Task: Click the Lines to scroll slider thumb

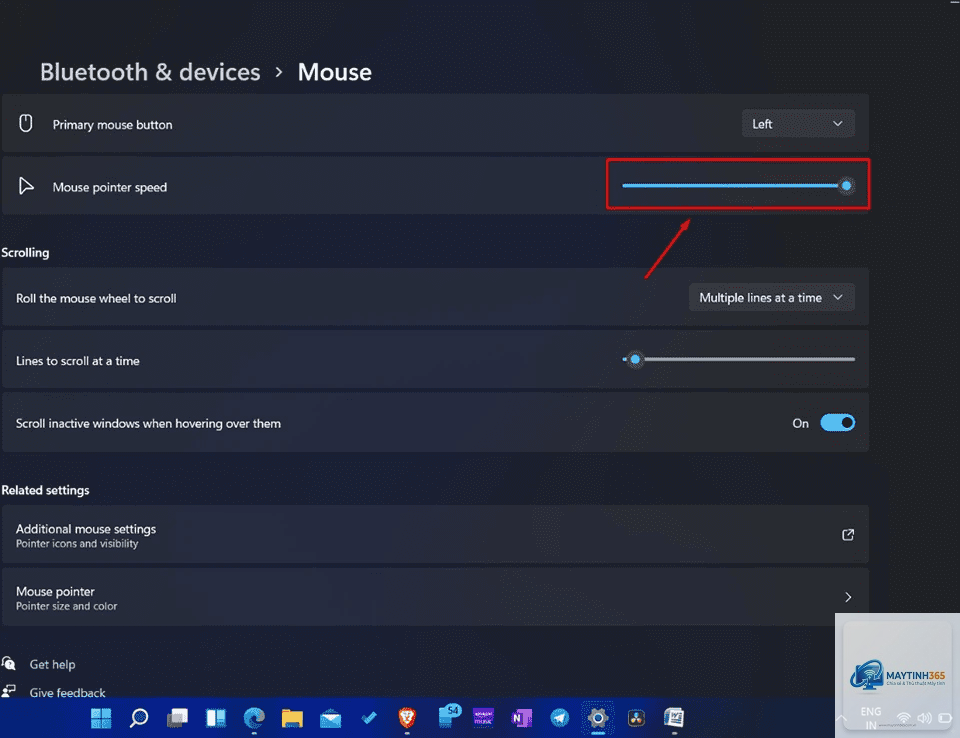Action: (636, 360)
